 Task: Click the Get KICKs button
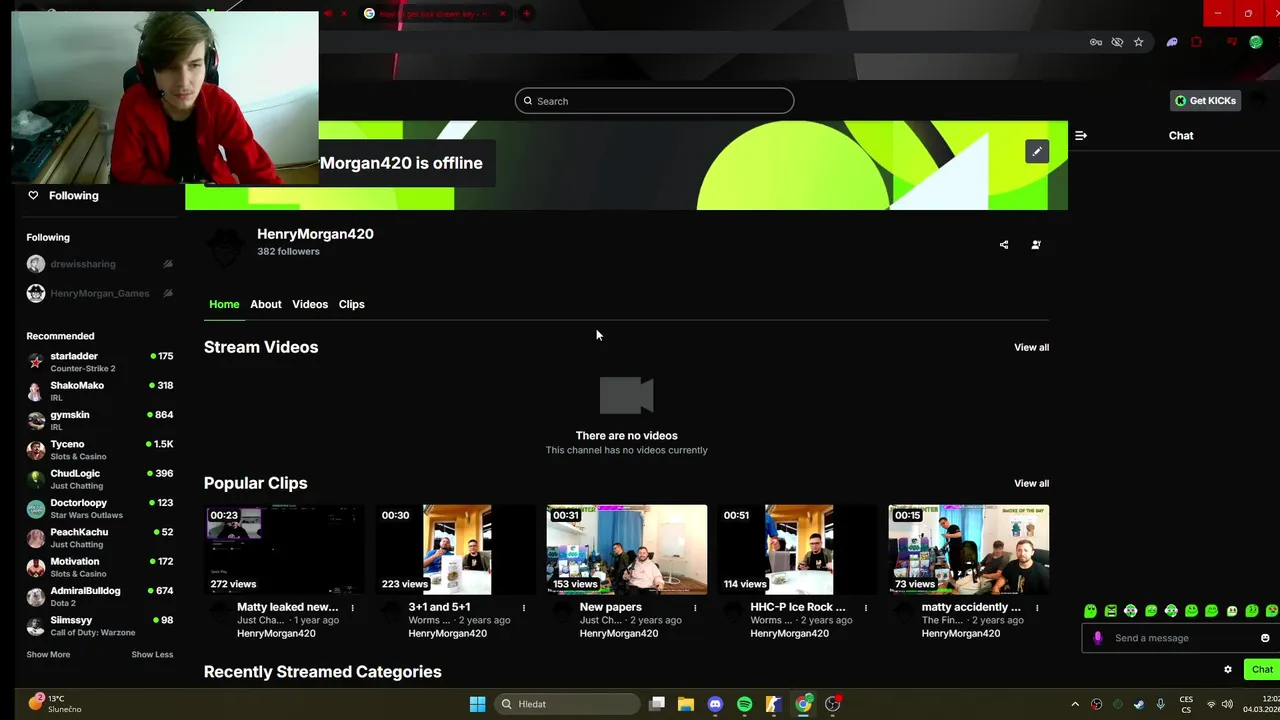[1205, 101]
